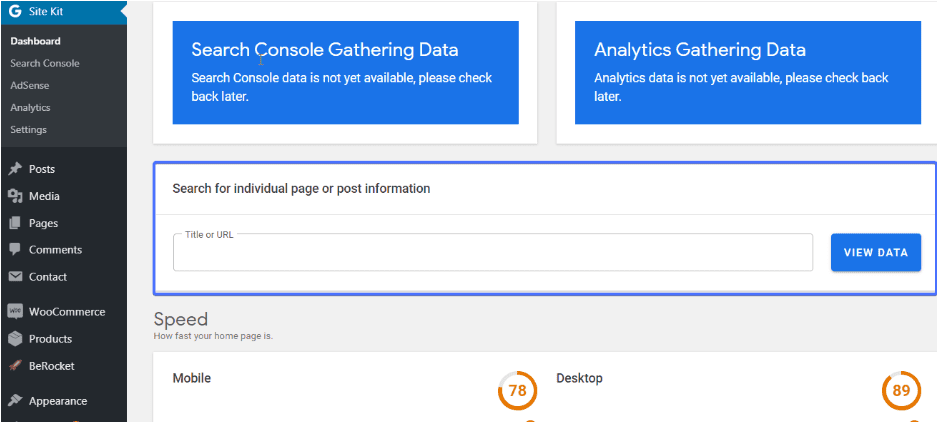The height and width of the screenshot is (425, 938).
Task: Click the Contact envelope icon
Action: point(15,277)
